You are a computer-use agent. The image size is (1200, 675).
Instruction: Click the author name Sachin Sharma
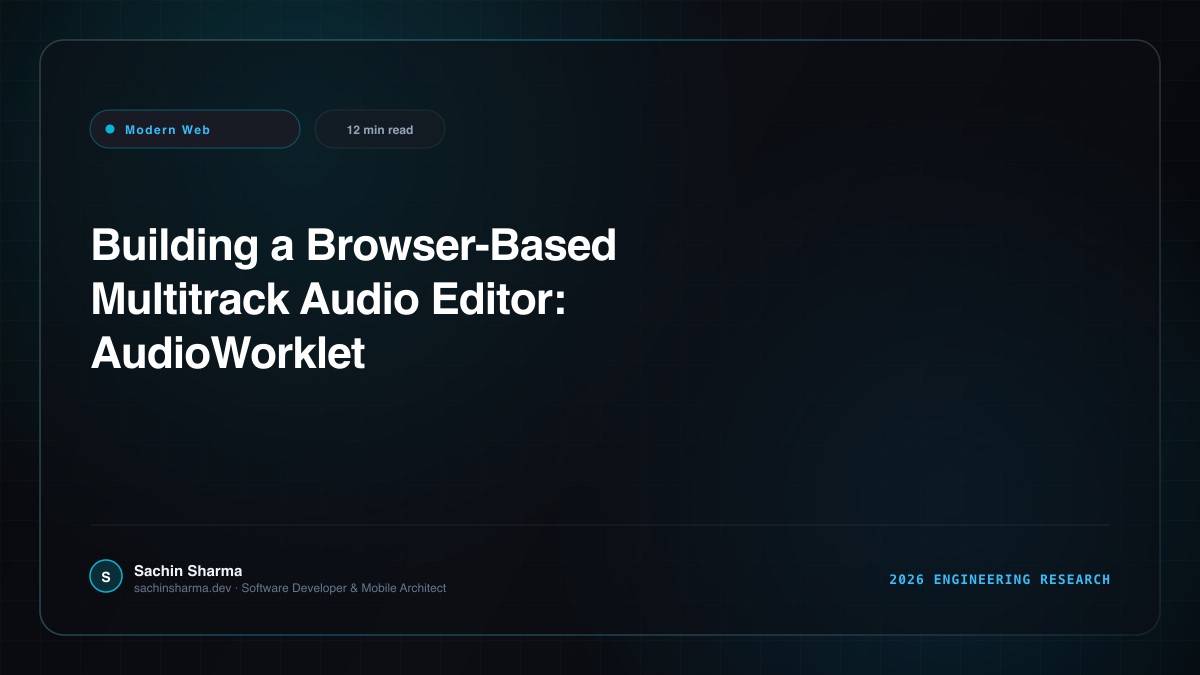188,570
